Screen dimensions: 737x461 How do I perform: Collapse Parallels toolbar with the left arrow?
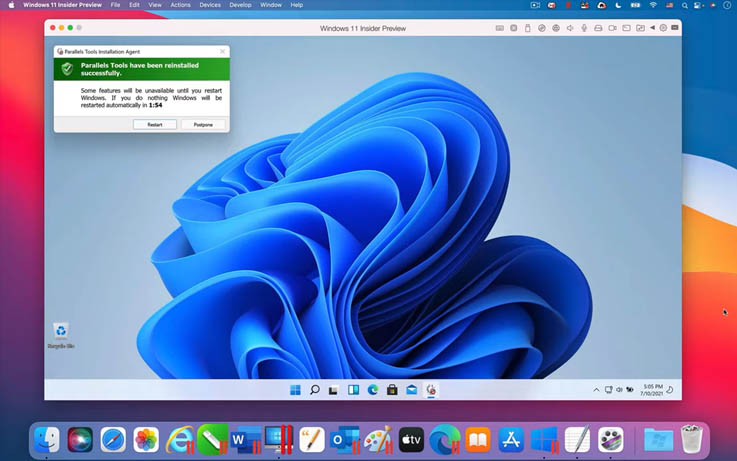pos(652,28)
